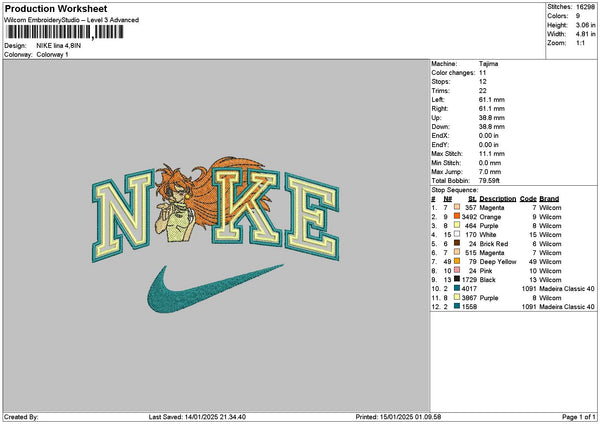Click the 'N#' column header
Image resolution: width=600 pixels, height=424 pixels.
[x=447, y=199]
